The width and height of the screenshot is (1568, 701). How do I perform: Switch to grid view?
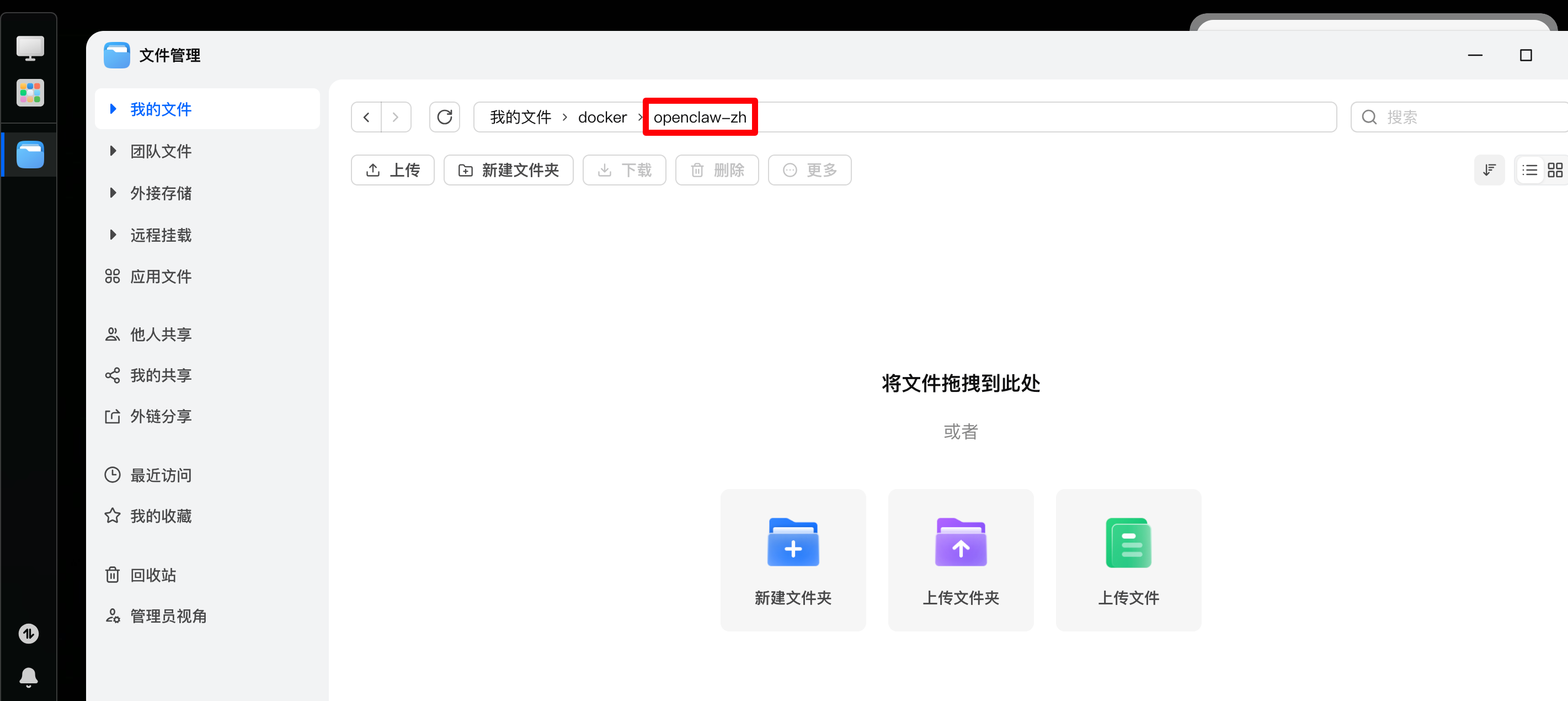(x=1555, y=170)
